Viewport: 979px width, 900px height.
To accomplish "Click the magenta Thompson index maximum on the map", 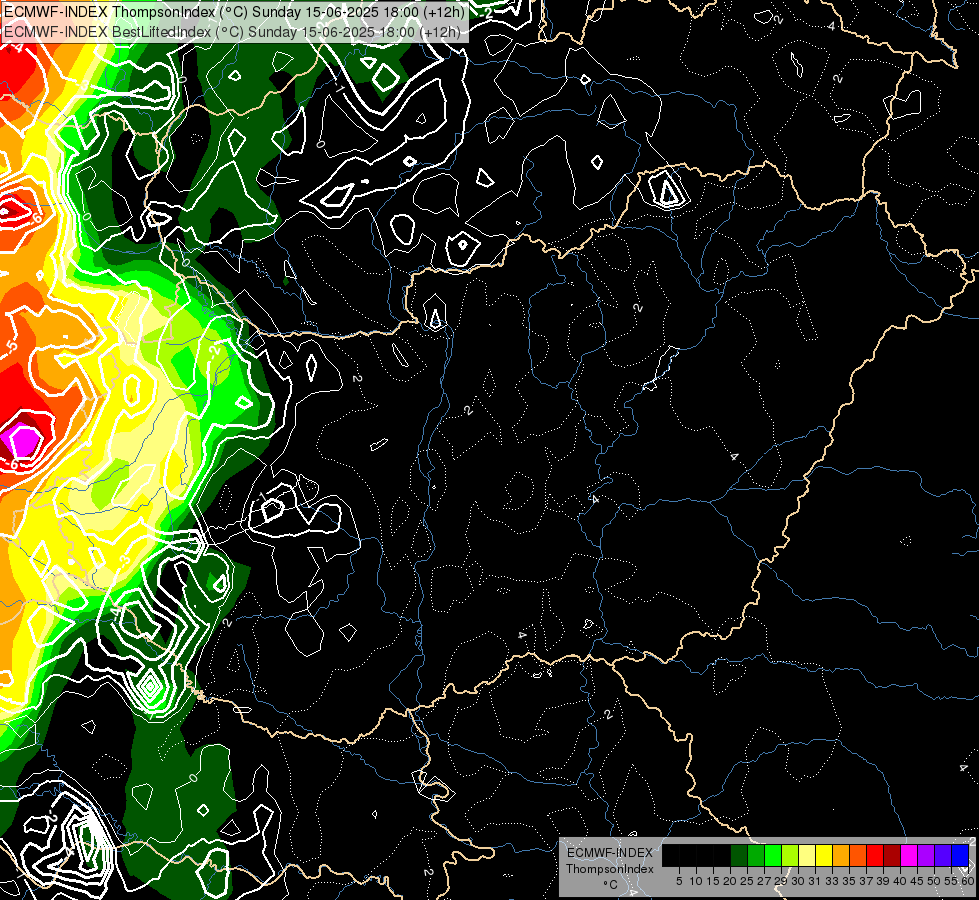I will point(22,442).
